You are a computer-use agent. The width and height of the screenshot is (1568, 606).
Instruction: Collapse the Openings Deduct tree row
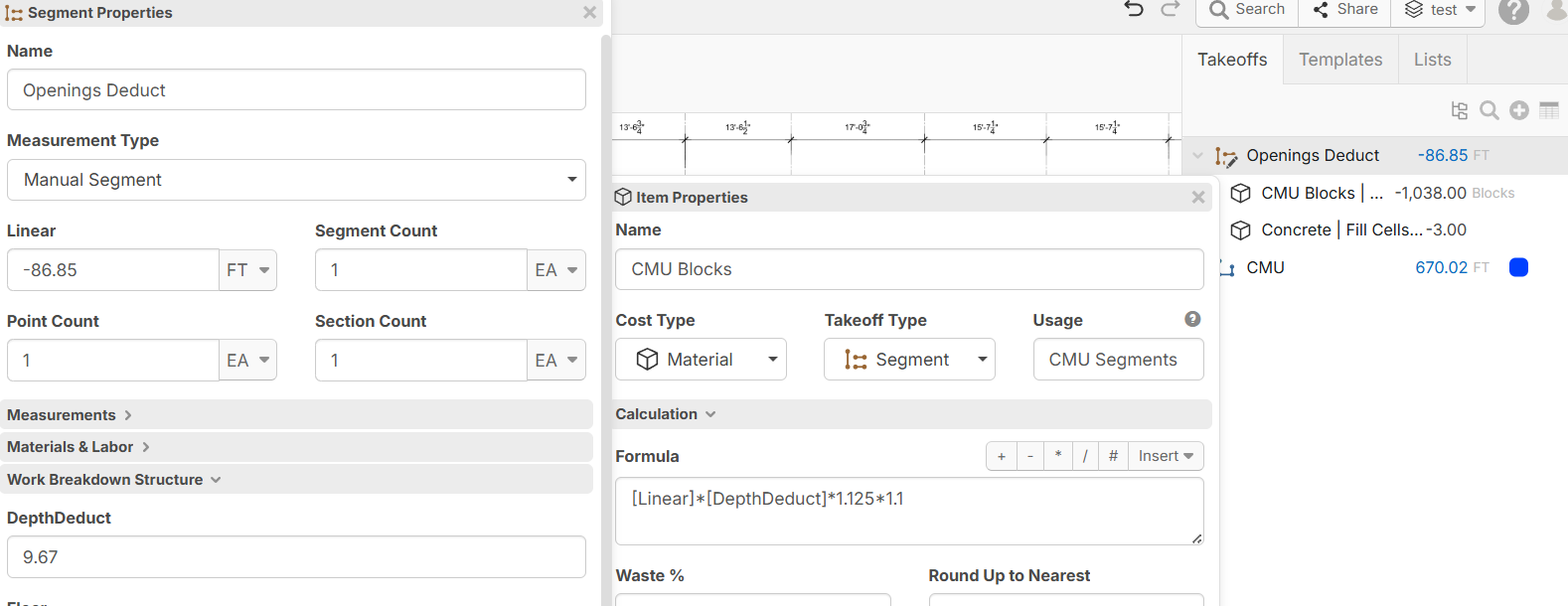point(1197,156)
